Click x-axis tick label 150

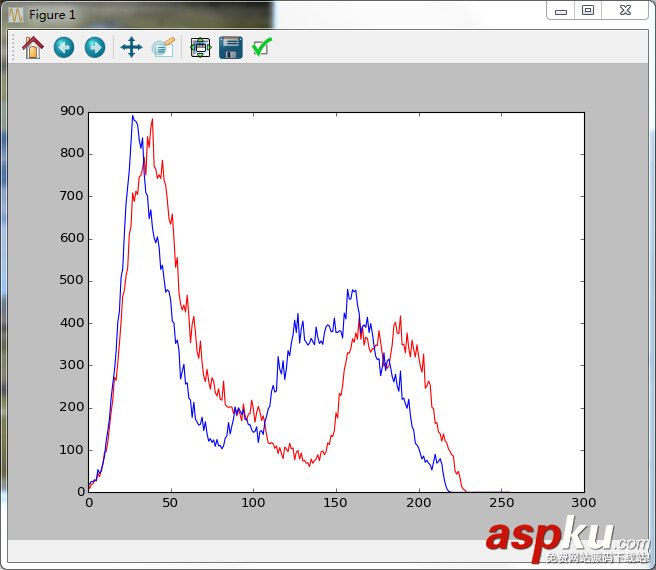(x=336, y=503)
